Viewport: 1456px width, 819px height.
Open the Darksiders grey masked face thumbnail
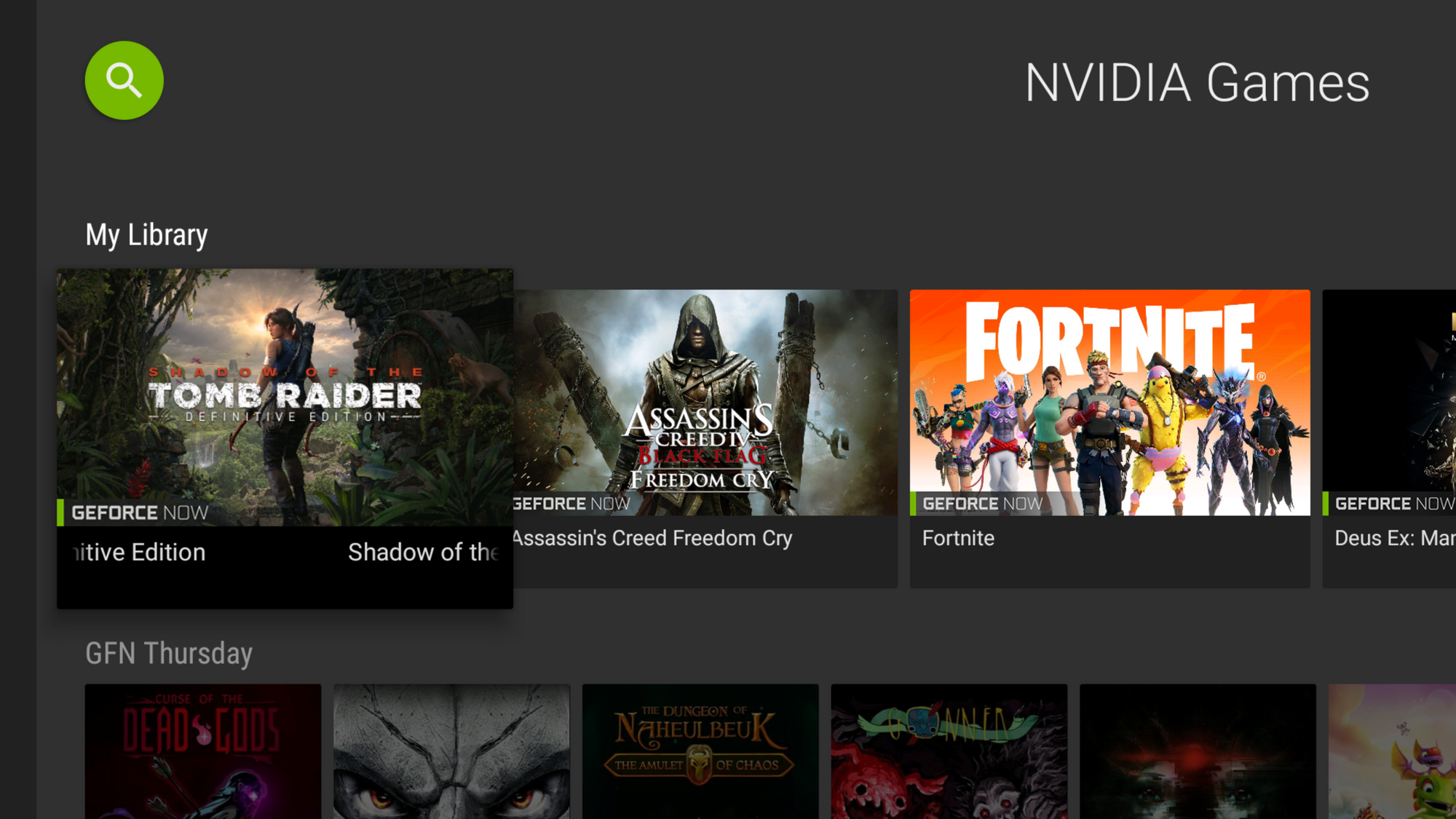451,751
